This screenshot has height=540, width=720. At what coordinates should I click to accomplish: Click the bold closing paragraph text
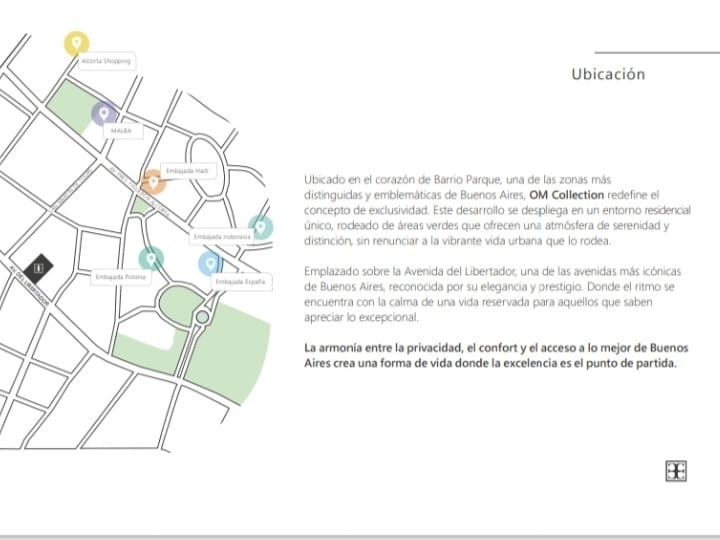pyautogui.click(x=496, y=355)
